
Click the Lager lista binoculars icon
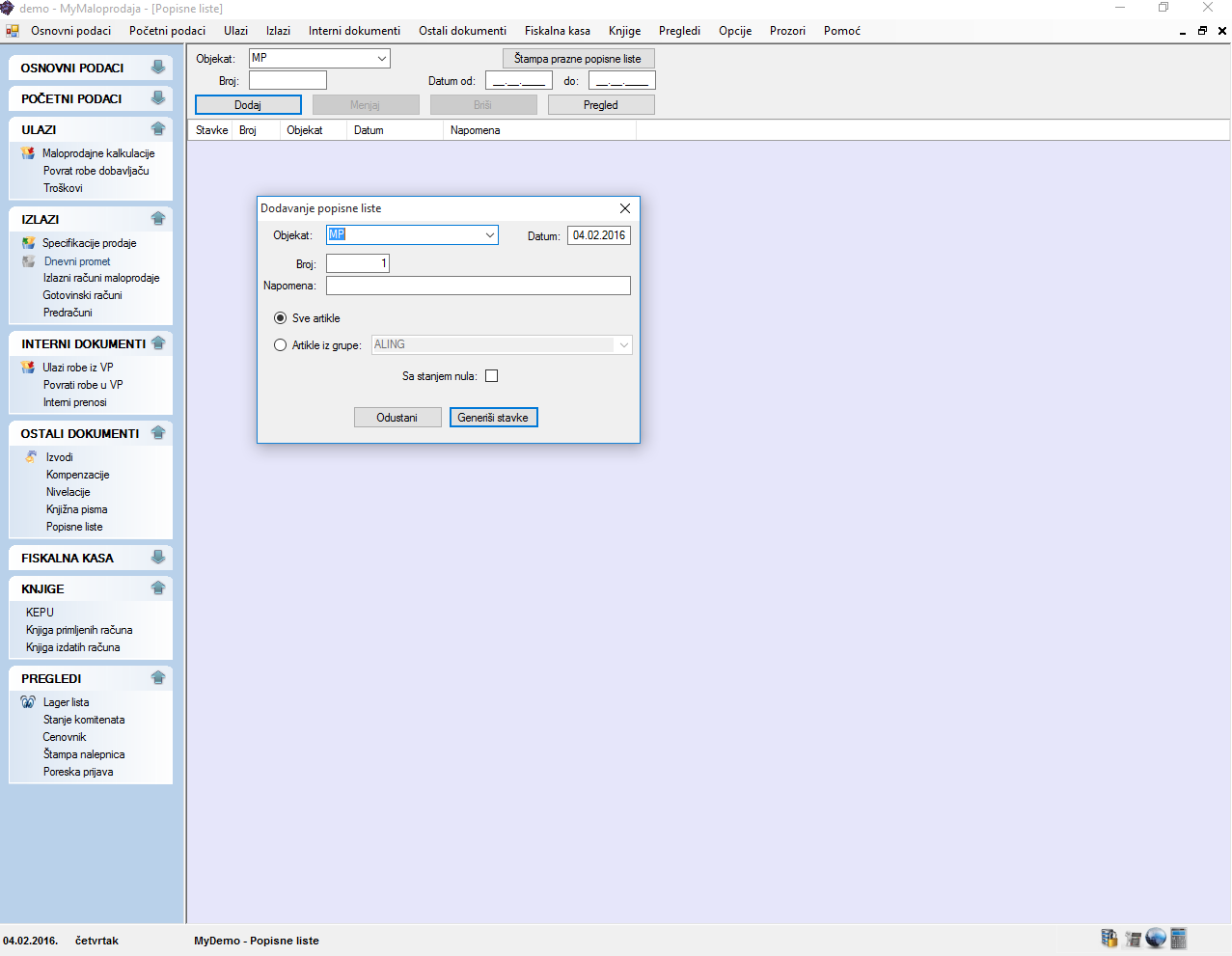tap(28, 702)
